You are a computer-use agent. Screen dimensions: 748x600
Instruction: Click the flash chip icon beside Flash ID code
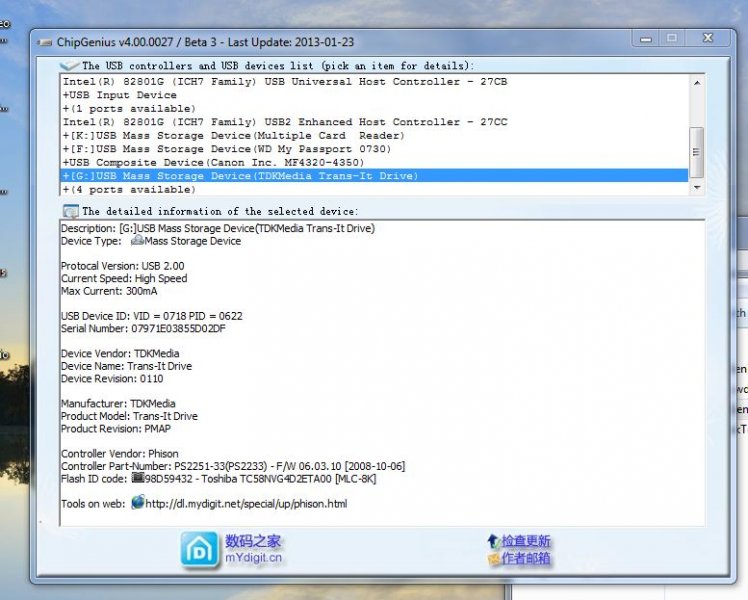(x=138, y=478)
